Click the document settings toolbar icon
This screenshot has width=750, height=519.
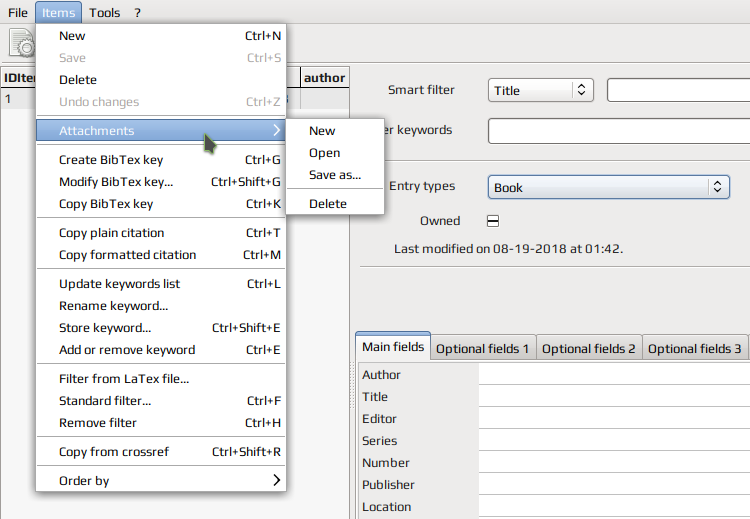(x=21, y=43)
